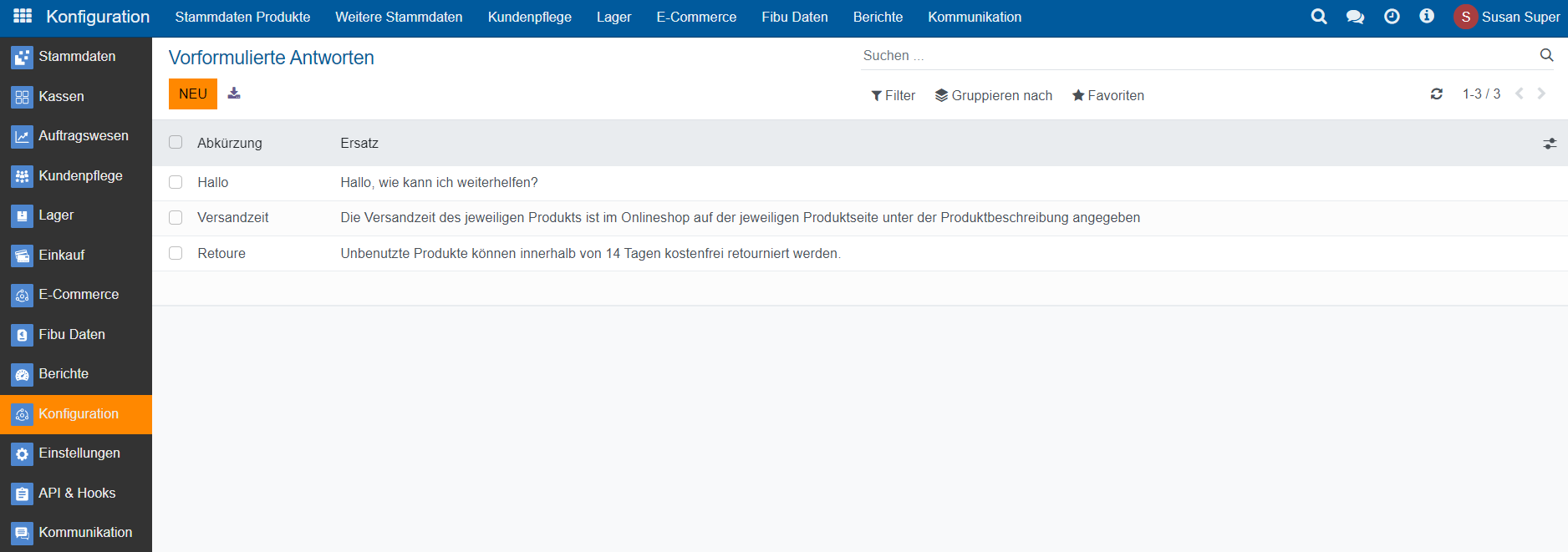Tick the checkbox for Hallo row
1568x552 pixels.
[x=176, y=182]
